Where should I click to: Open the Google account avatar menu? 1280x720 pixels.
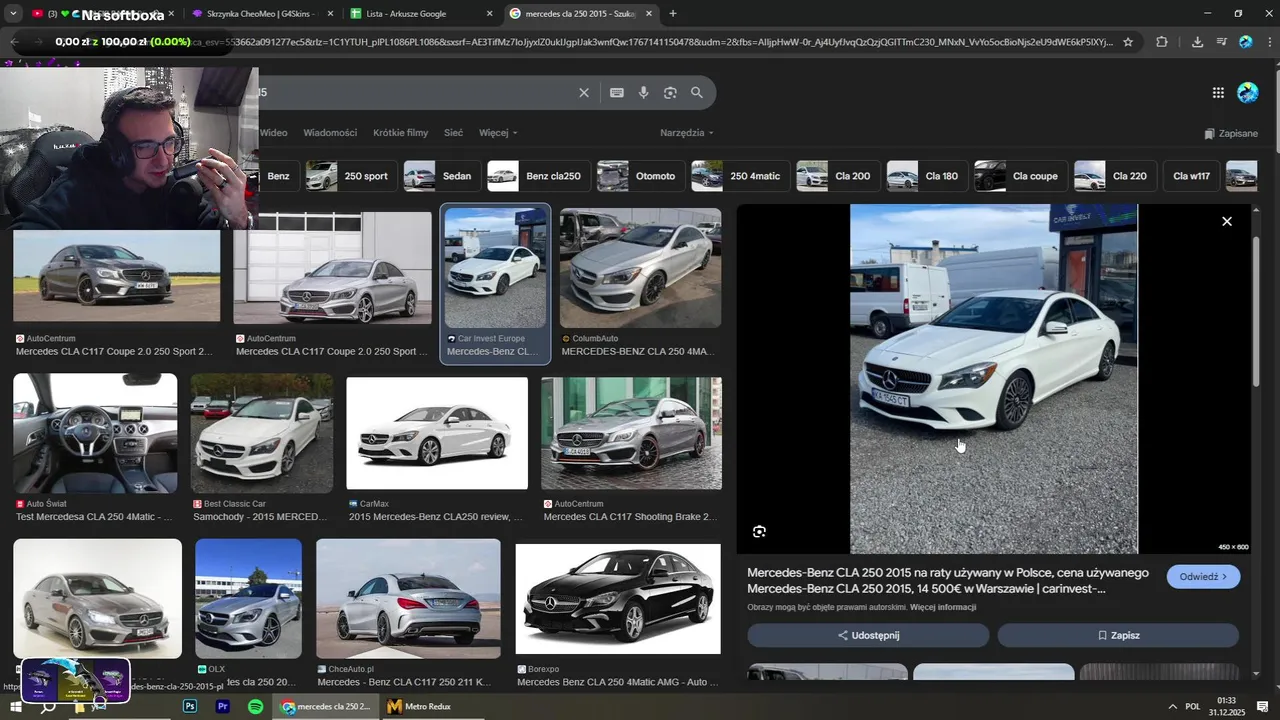tap(1248, 93)
